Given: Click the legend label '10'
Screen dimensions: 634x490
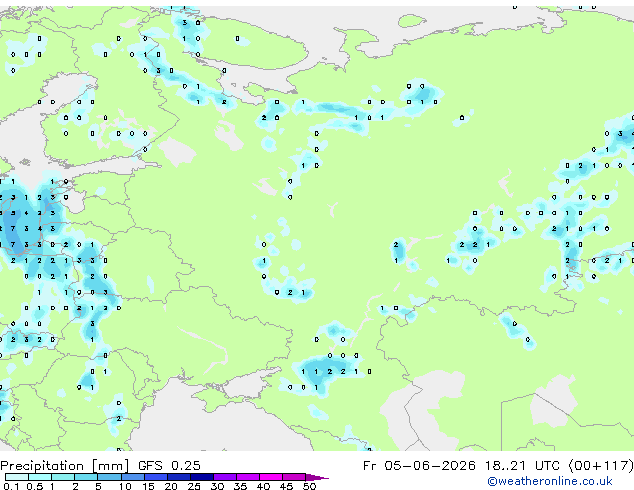Looking at the screenshot, I should click(125, 486).
